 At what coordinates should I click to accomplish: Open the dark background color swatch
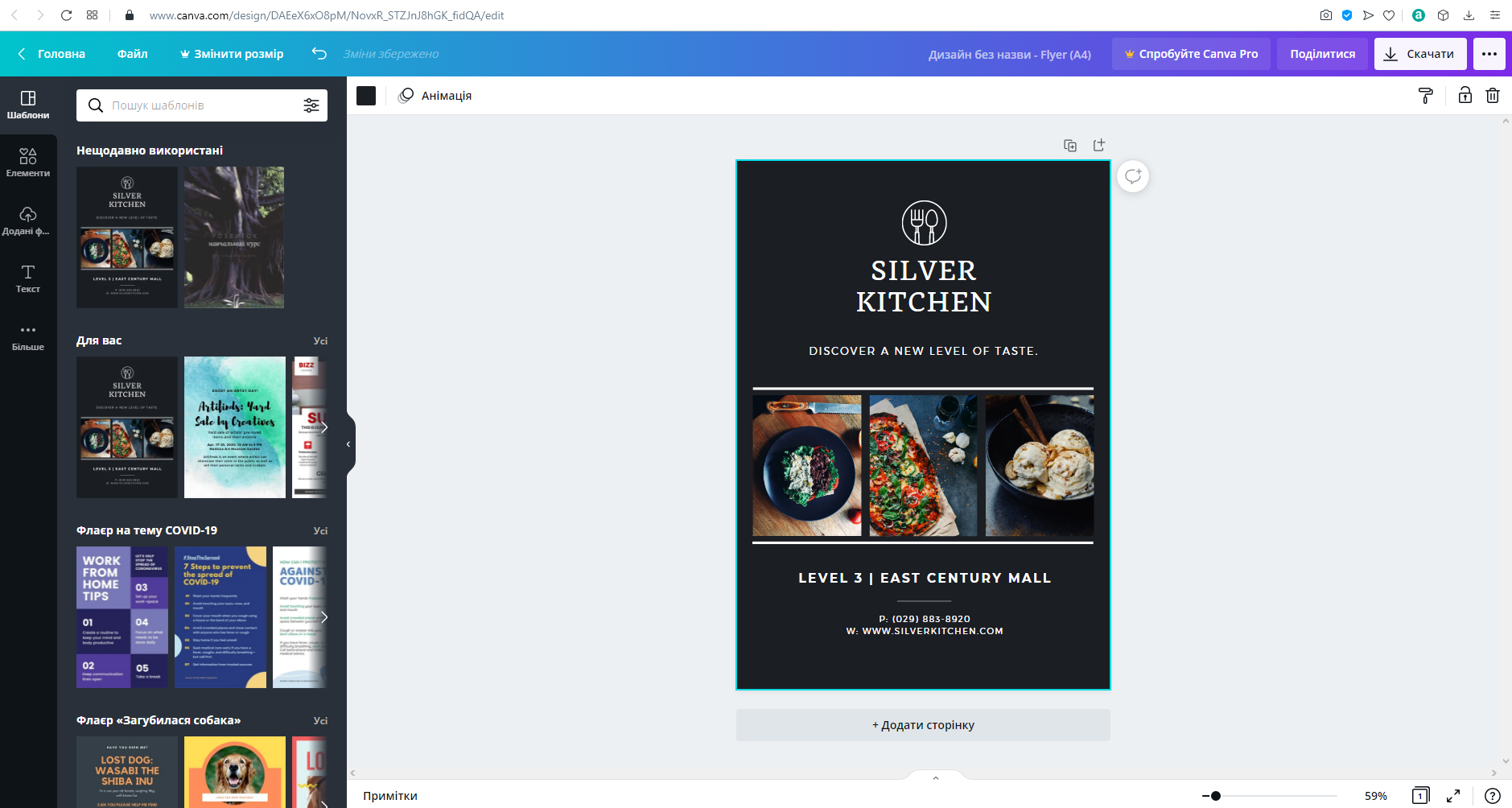pos(366,96)
